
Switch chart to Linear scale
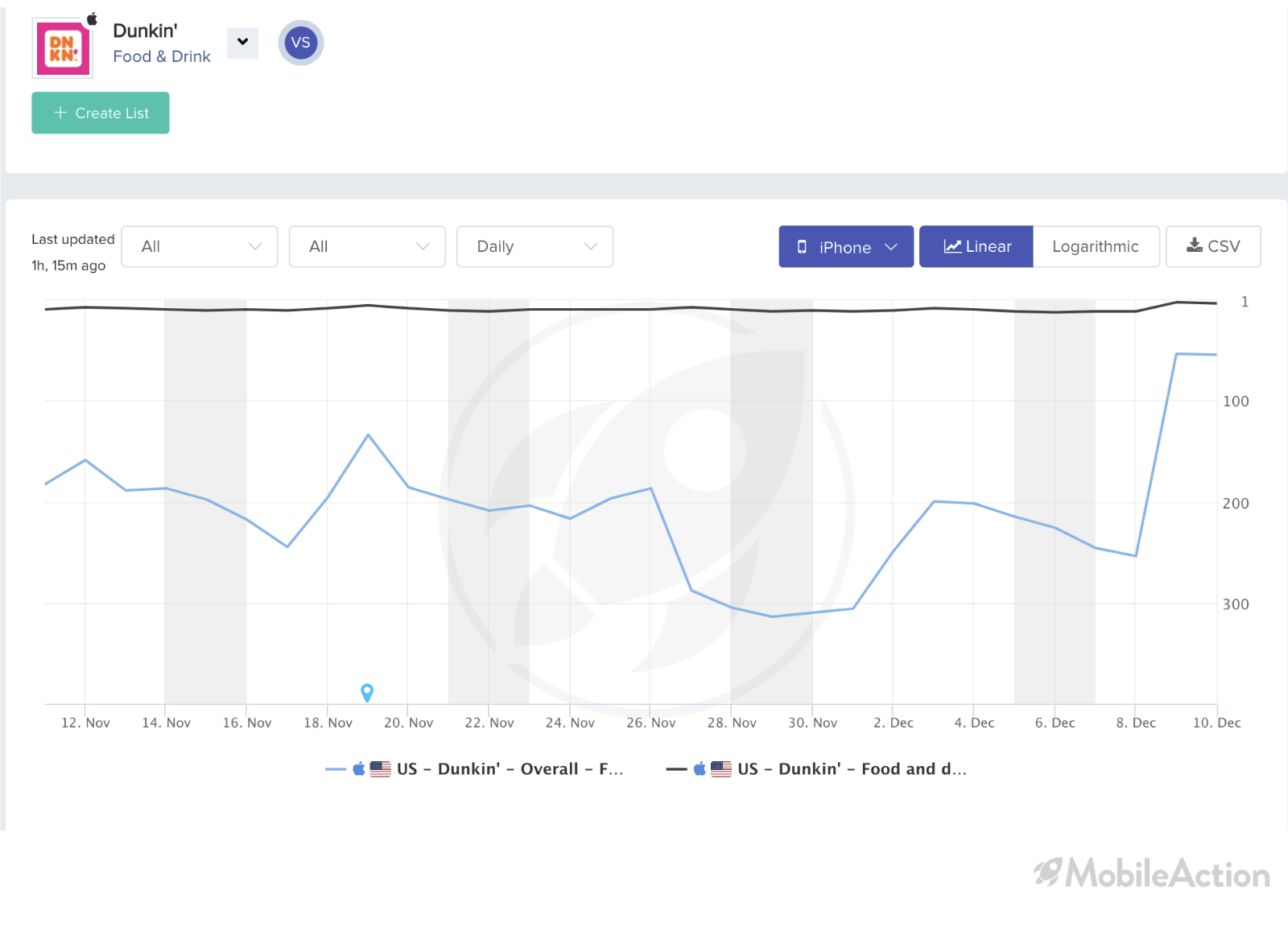(976, 246)
